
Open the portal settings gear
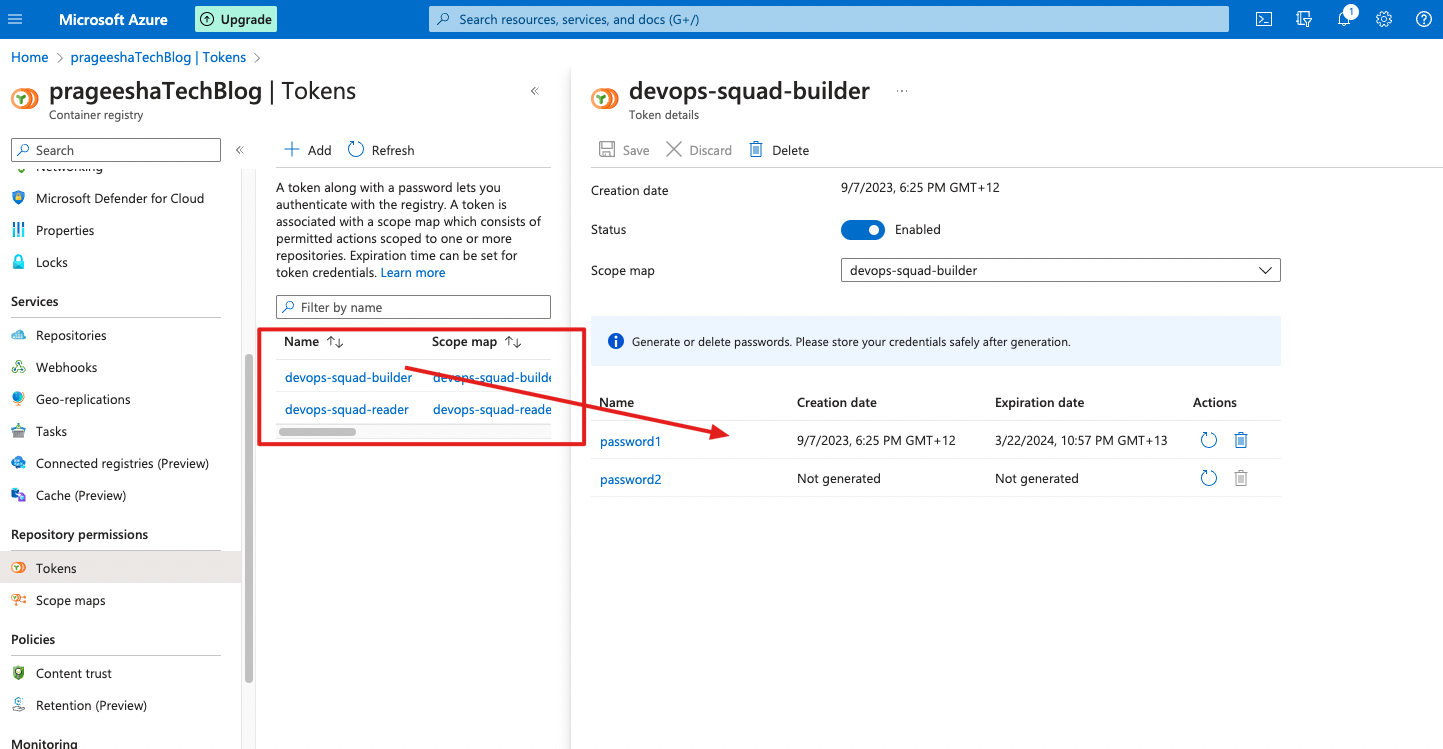(1383, 19)
